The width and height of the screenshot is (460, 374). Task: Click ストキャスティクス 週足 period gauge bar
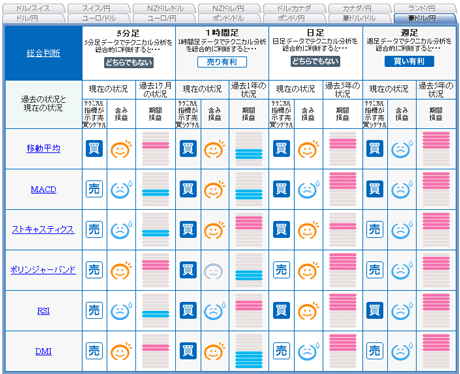tap(436, 230)
